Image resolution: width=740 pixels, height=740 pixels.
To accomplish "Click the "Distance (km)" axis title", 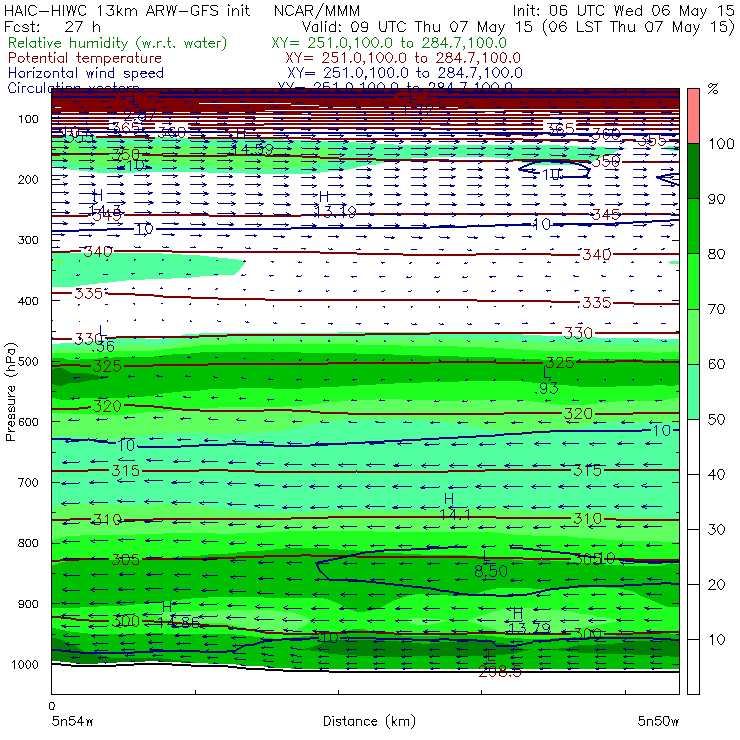I will (369, 721).
